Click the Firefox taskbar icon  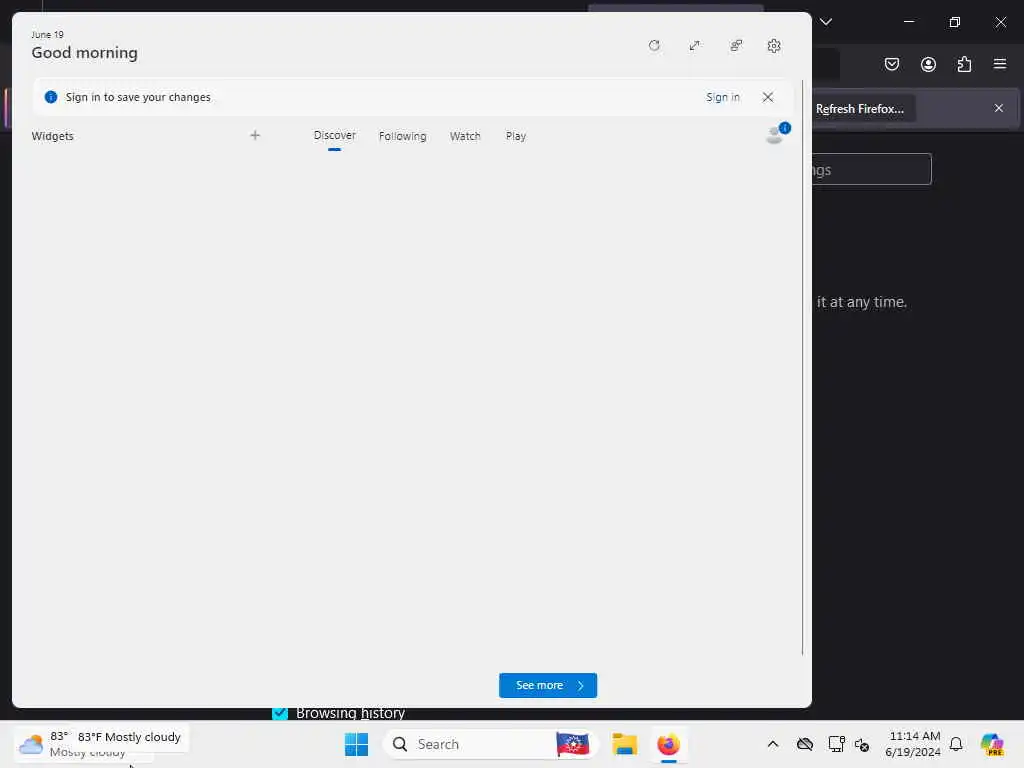pos(669,744)
